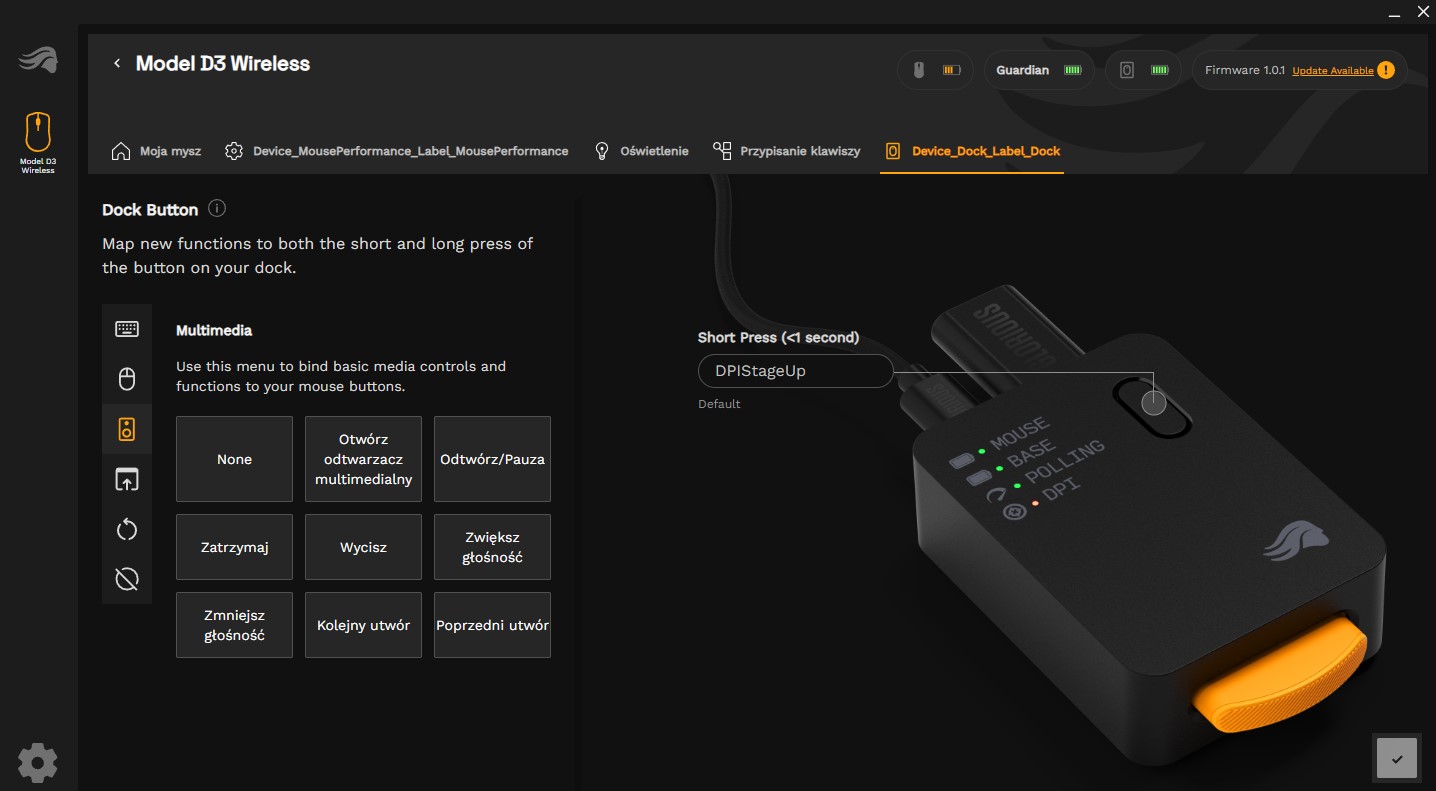The image size is (1436, 791).
Task: Click the Guardian battery indicator
Action: coord(1040,70)
